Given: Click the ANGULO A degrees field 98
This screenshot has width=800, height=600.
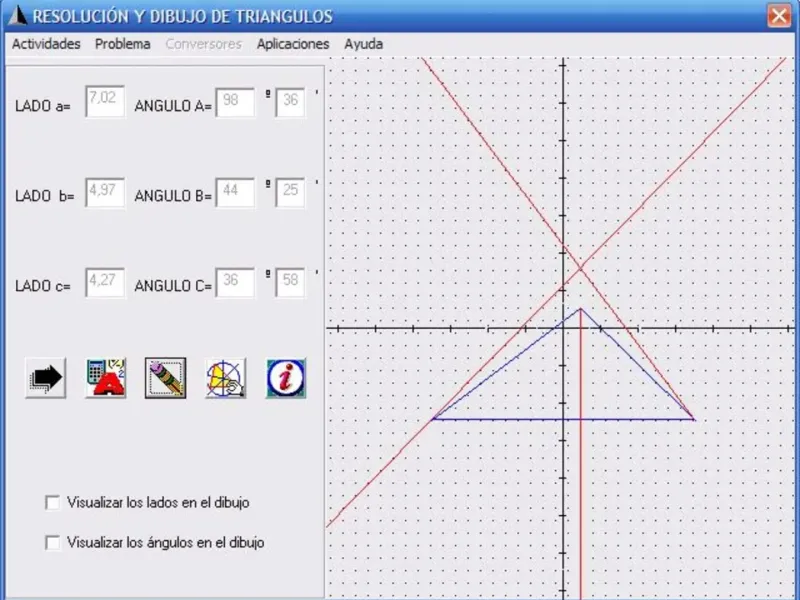Looking at the screenshot, I should (x=235, y=103).
